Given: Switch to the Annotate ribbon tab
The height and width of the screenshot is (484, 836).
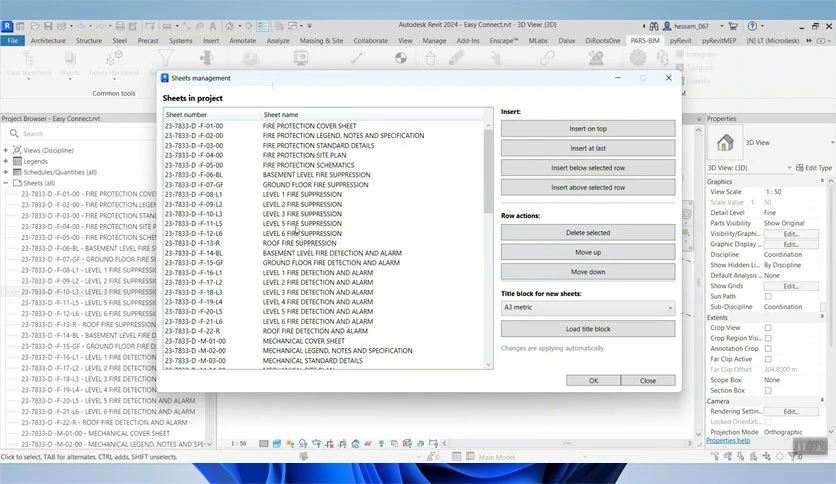Looking at the screenshot, I should pos(243,41).
